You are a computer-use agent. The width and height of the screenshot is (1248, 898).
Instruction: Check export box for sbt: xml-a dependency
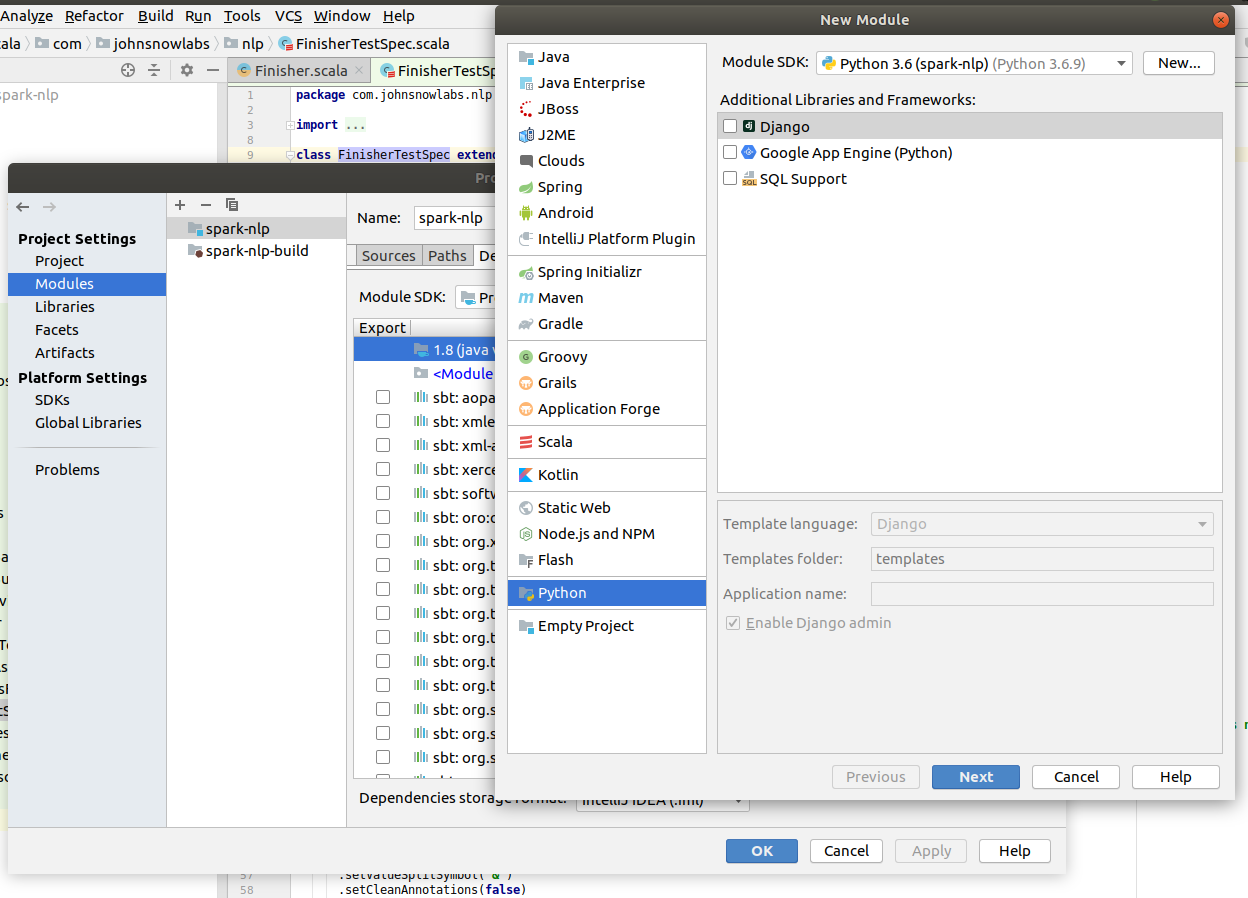(383, 445)
